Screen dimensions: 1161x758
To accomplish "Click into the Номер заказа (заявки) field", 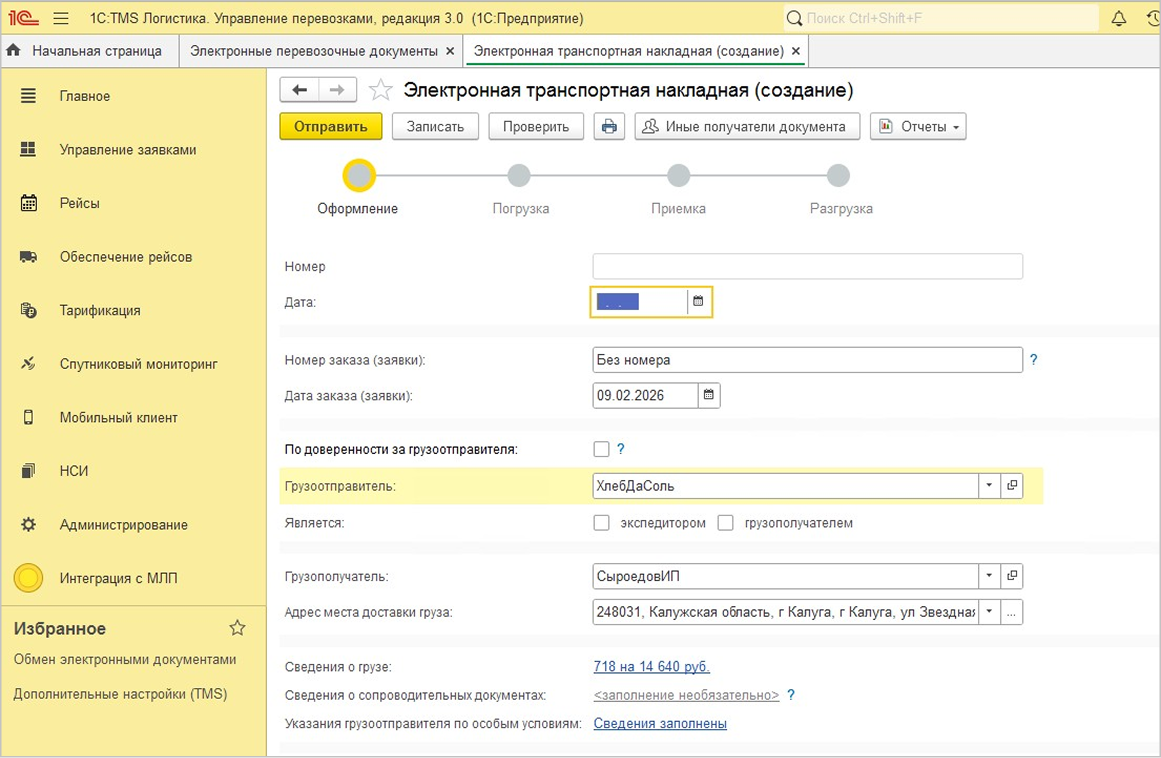I will coord(806,360).
